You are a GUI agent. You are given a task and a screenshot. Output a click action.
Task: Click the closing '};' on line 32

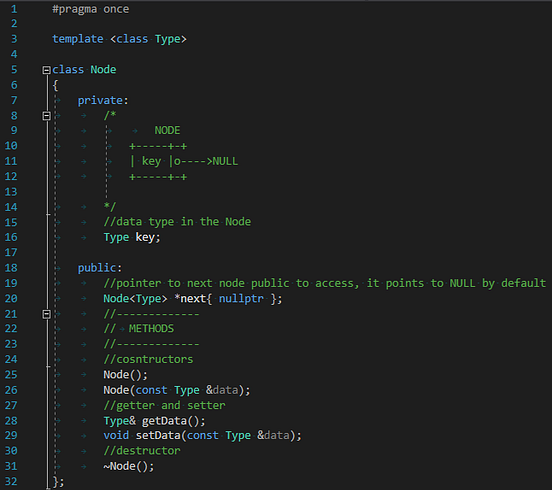pyautogui.click(x=58, y=482)
